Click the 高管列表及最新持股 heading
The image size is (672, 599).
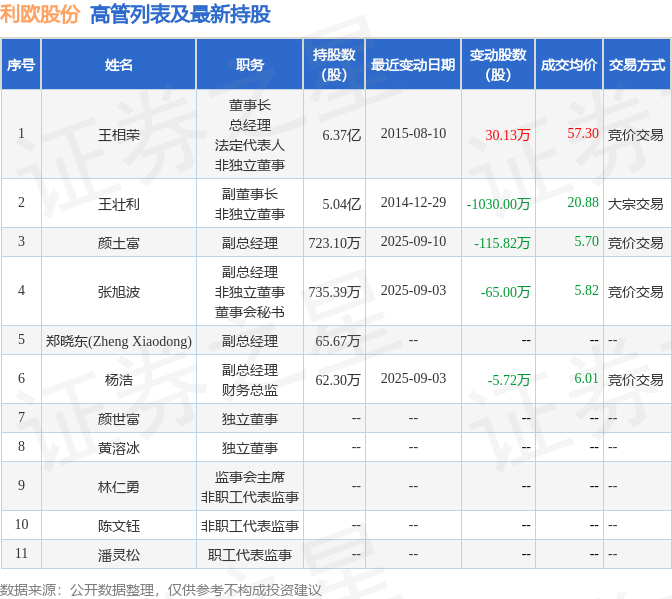tap(180, 14)
